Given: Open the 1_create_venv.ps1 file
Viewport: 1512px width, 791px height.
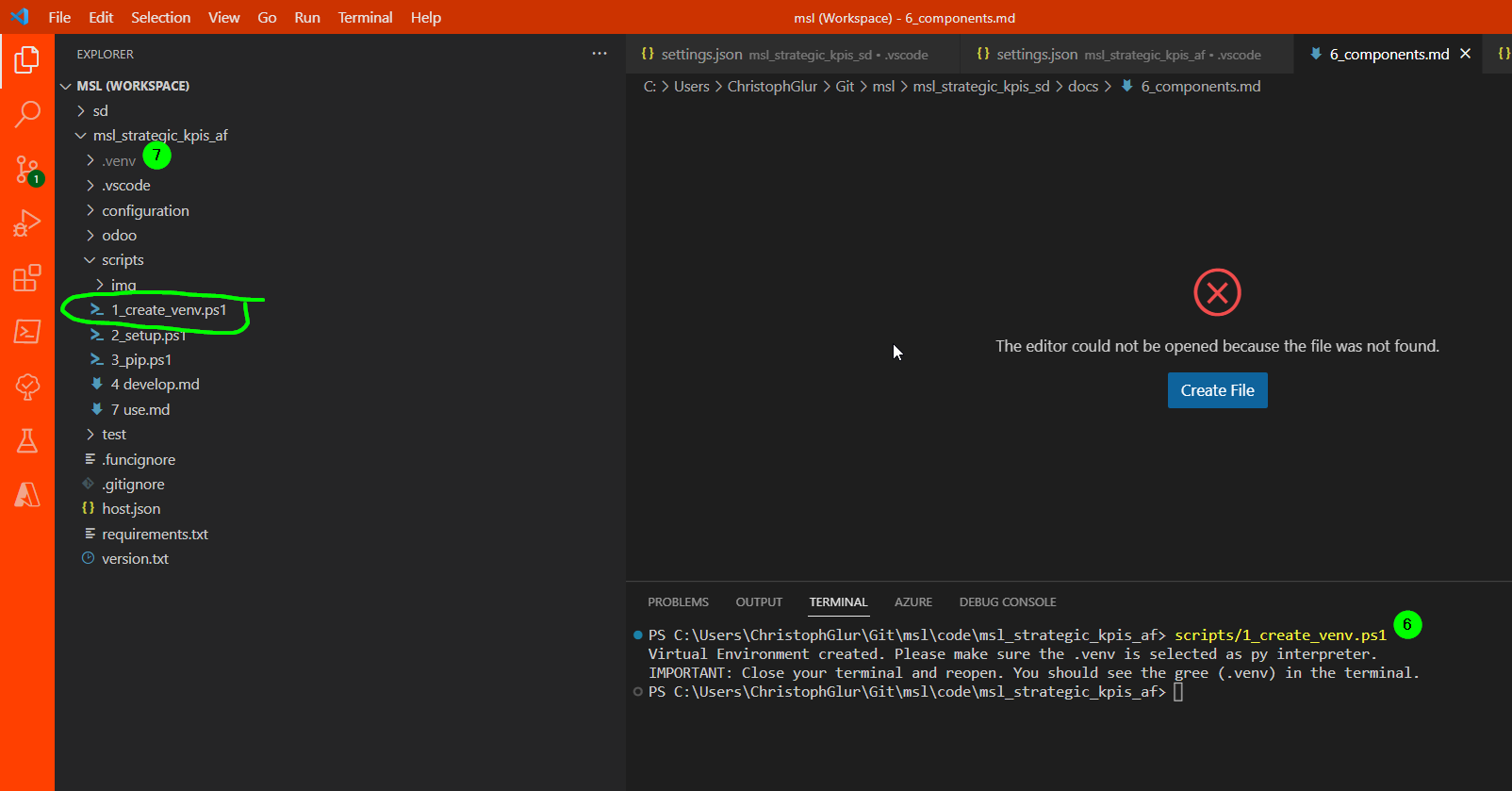Looking at the screenshot, I should 168,309.
